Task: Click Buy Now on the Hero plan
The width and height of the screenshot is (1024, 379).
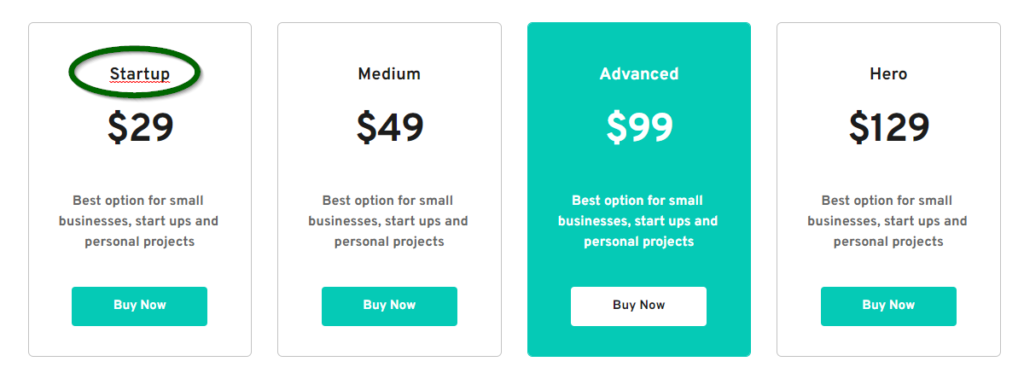Action: coord(888,306)
